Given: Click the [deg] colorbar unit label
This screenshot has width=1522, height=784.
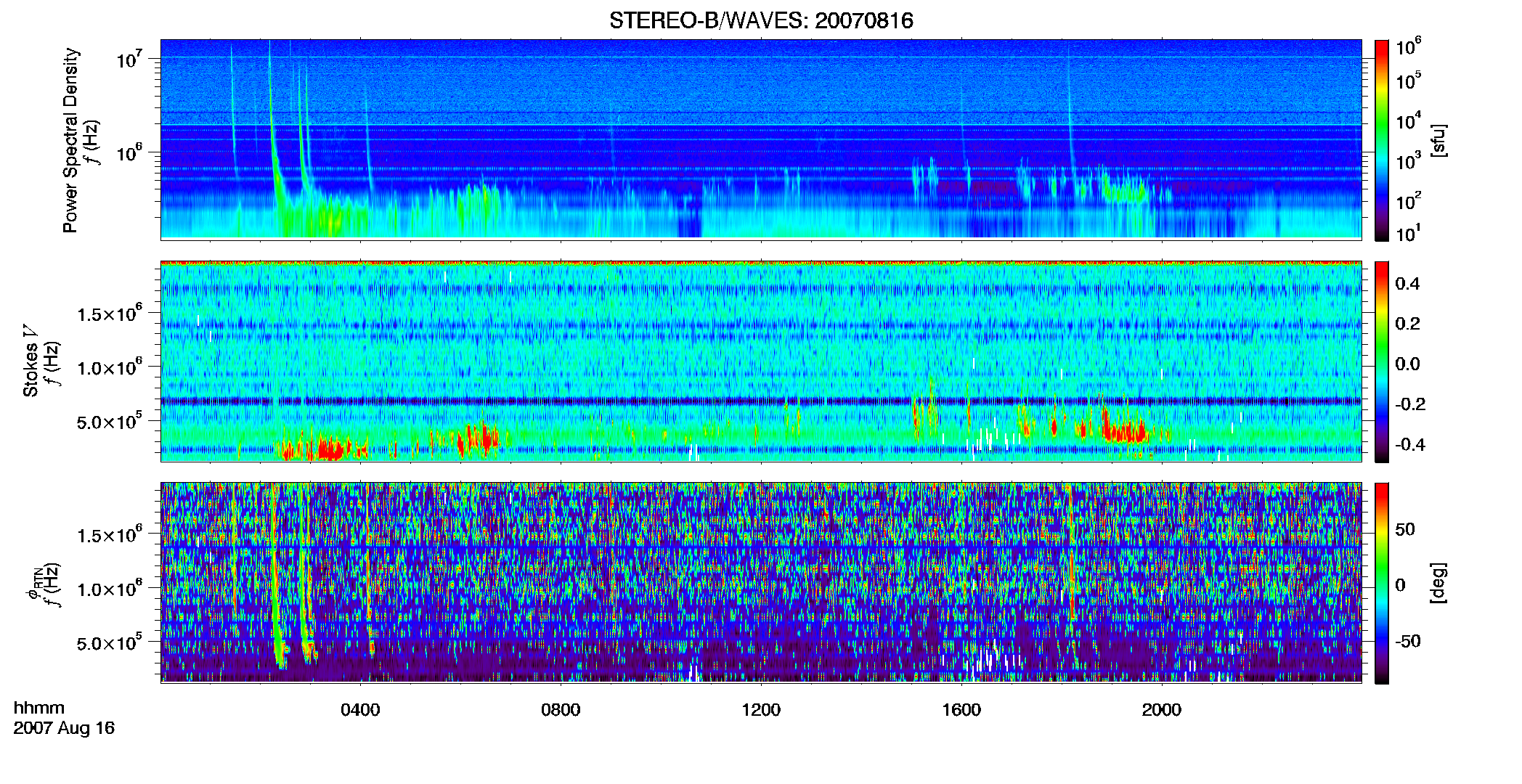Looking at the screenshot, I should coord(1438,583).
